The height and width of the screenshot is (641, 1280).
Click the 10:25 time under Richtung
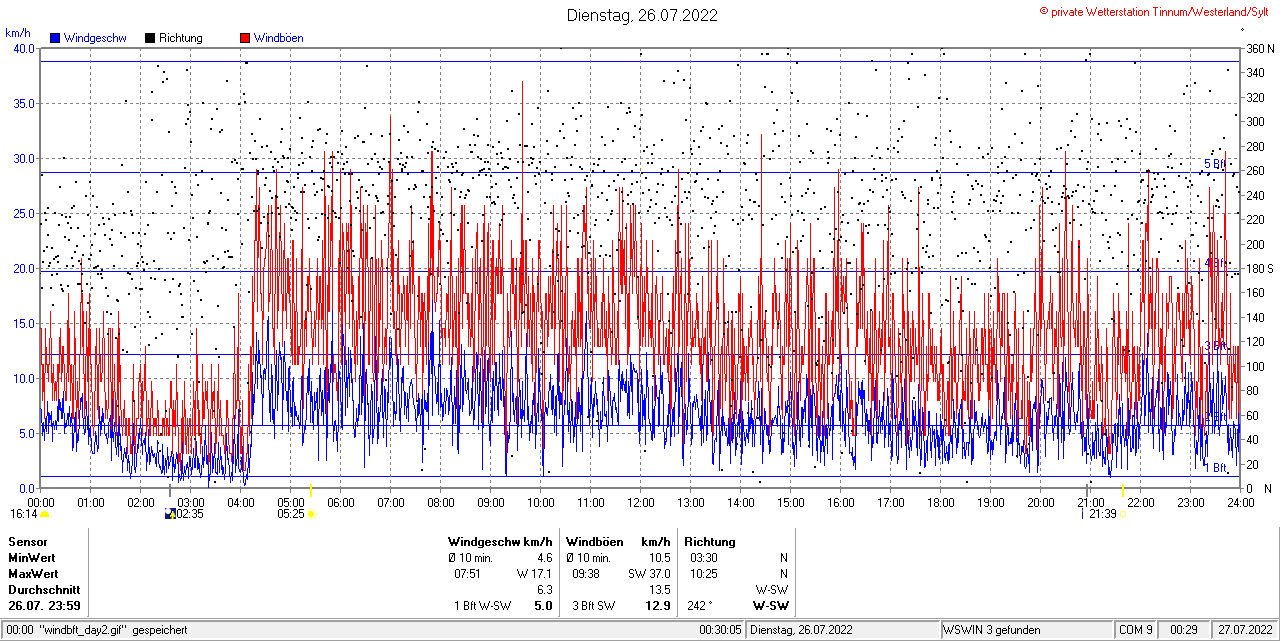(704, 574)
